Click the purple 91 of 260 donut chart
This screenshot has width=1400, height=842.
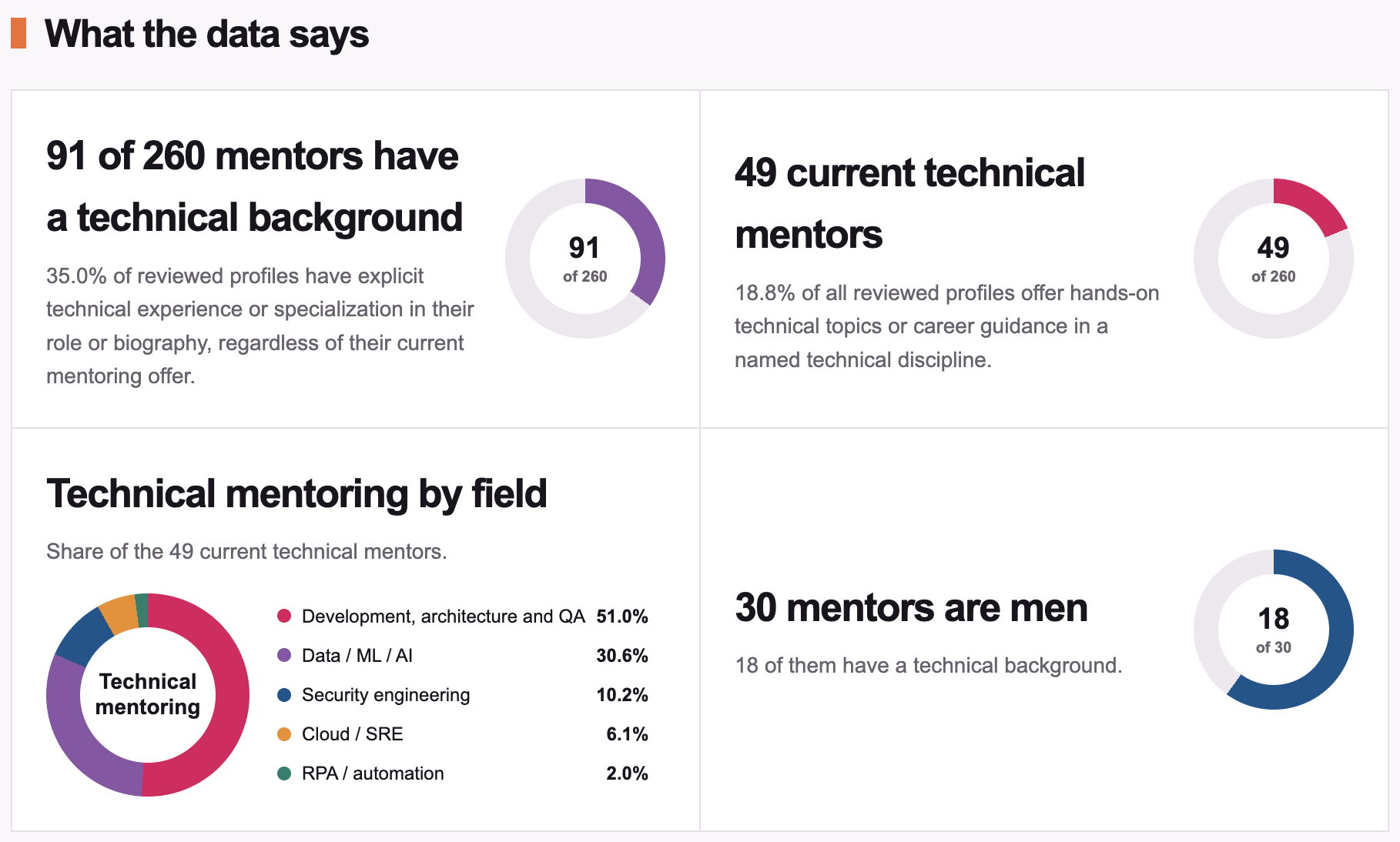point(585,259)
